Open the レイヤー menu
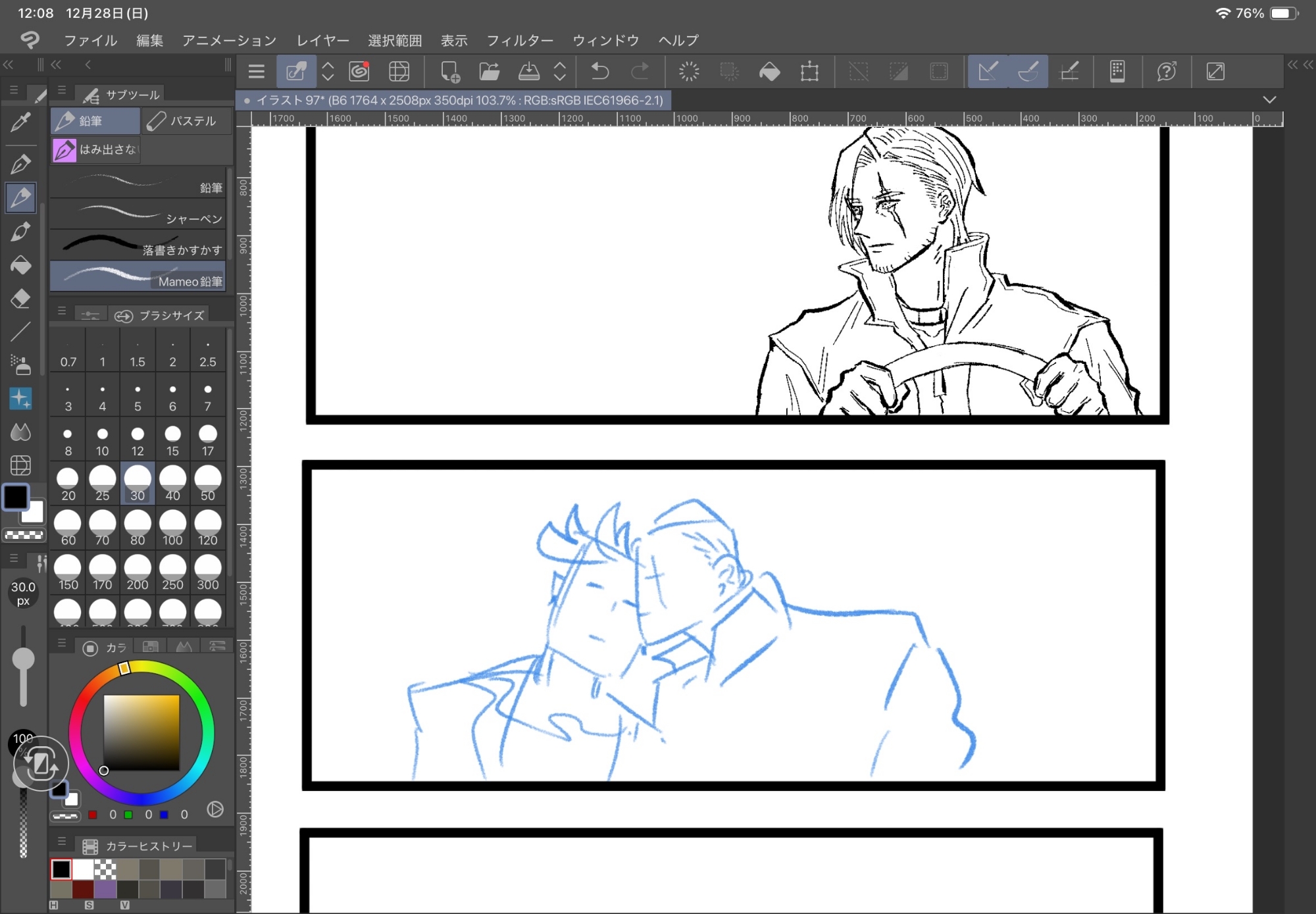 pyautogui.click(x=322, y=40)
